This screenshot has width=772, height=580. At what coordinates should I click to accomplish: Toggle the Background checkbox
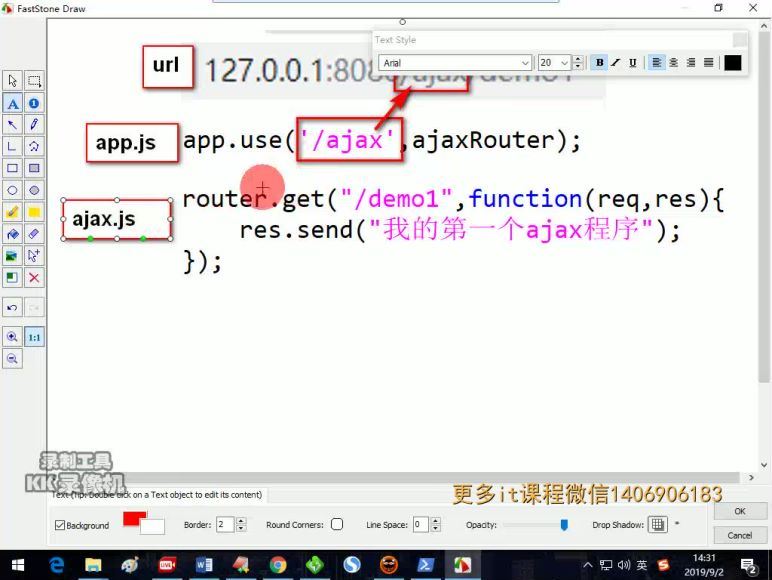pos(60,525)
